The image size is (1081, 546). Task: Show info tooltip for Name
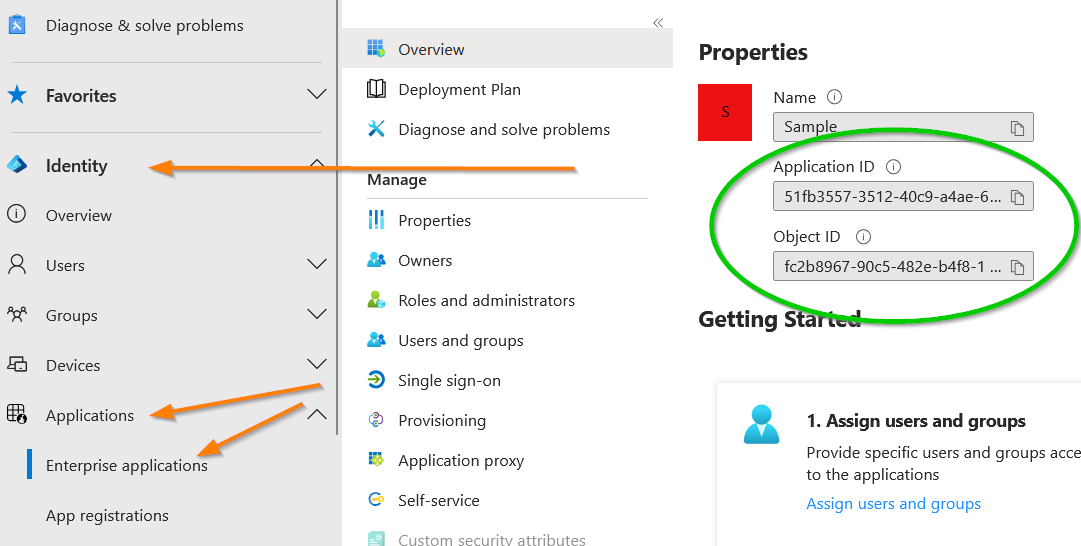click(834, 97)
